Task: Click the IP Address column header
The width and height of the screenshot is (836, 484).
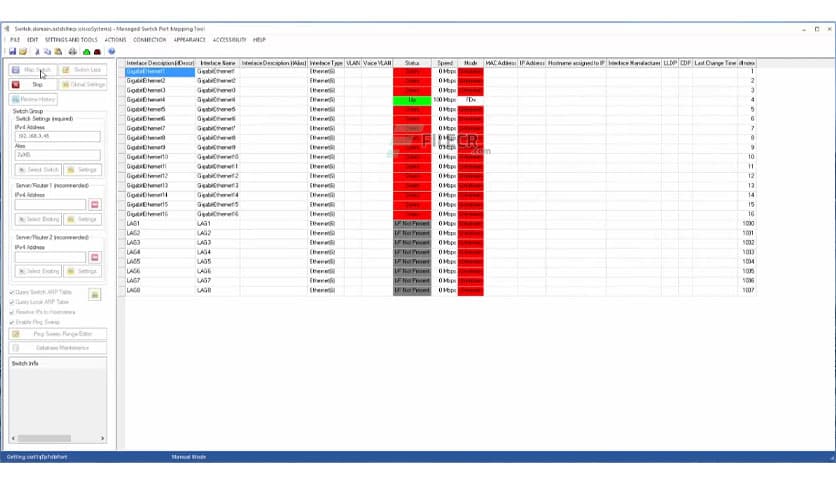Action: (532, 63)
